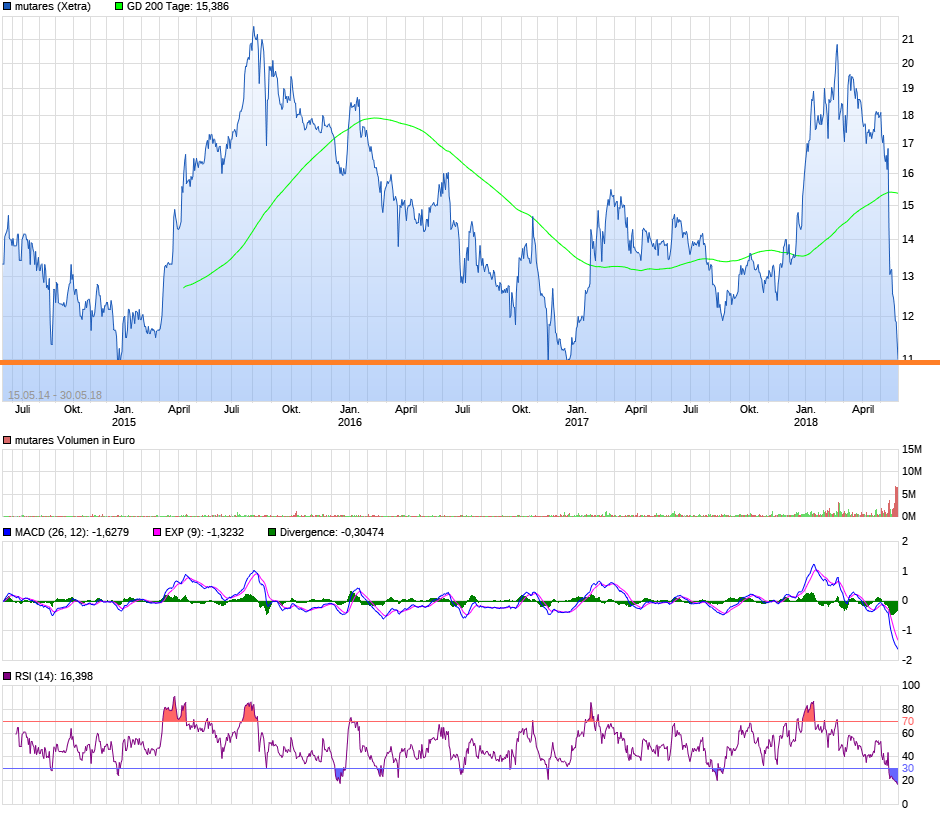Select the April 2015 axis label

[179, 408]
